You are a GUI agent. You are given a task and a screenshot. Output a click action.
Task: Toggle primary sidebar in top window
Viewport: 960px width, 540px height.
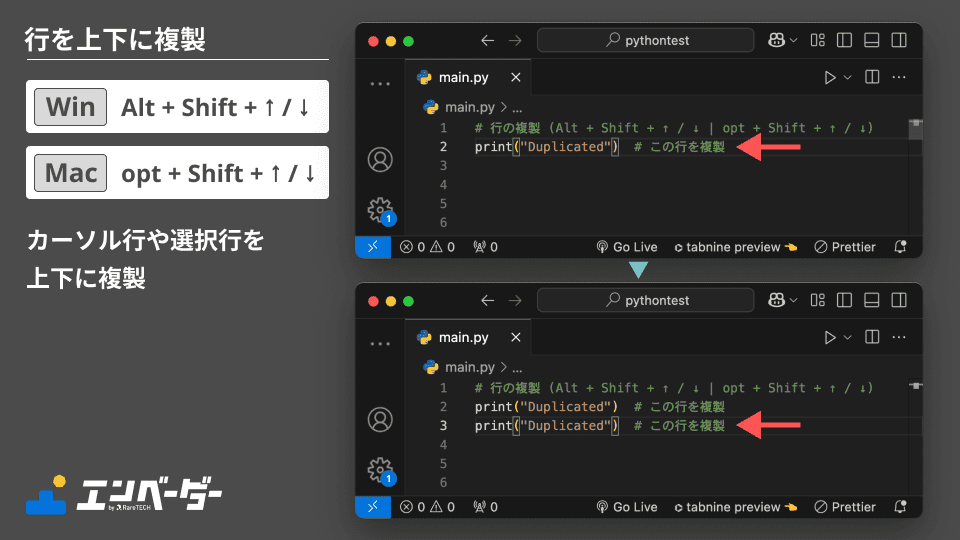click(844, 40)
